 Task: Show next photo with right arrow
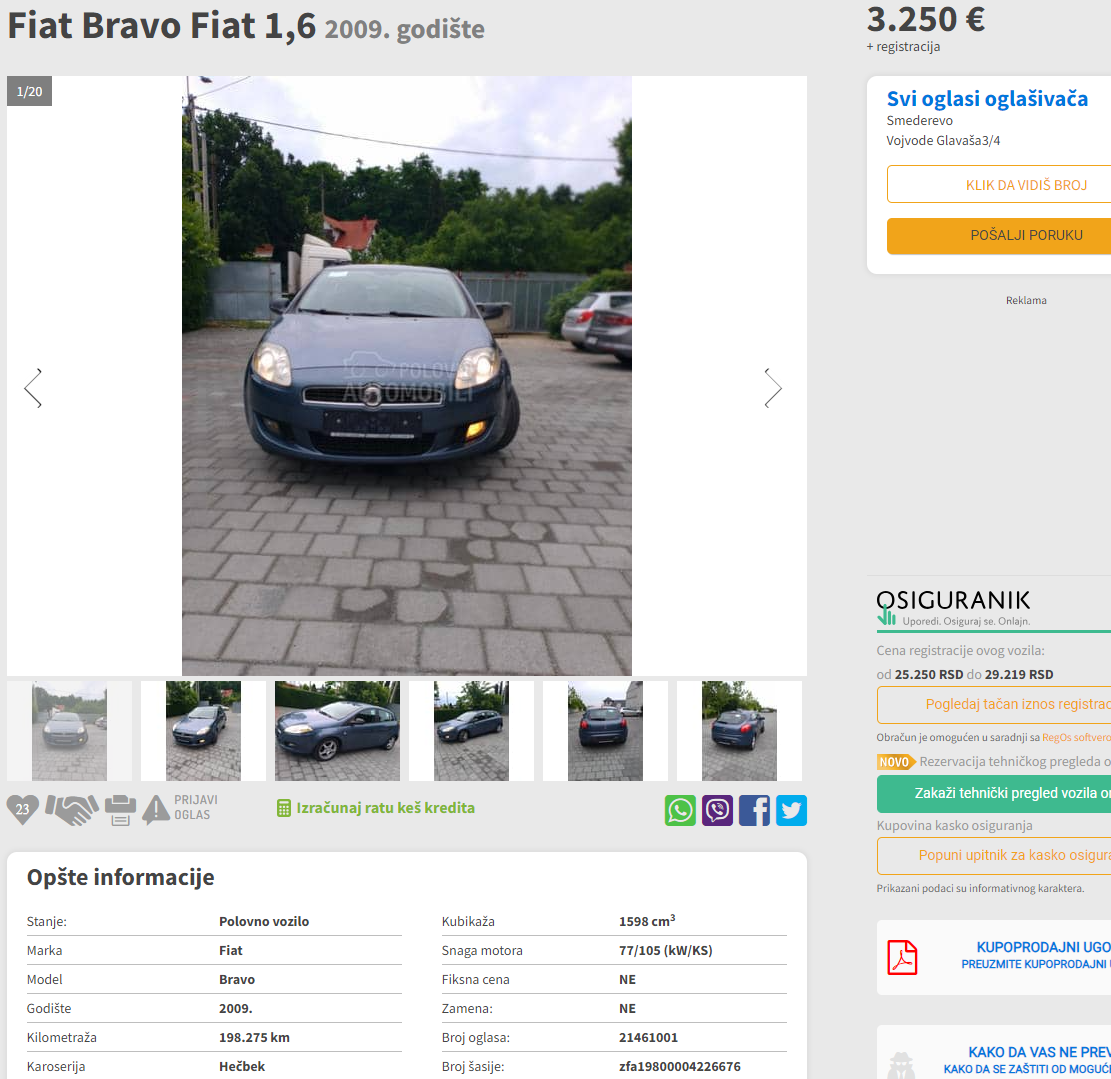pos(773,388)
